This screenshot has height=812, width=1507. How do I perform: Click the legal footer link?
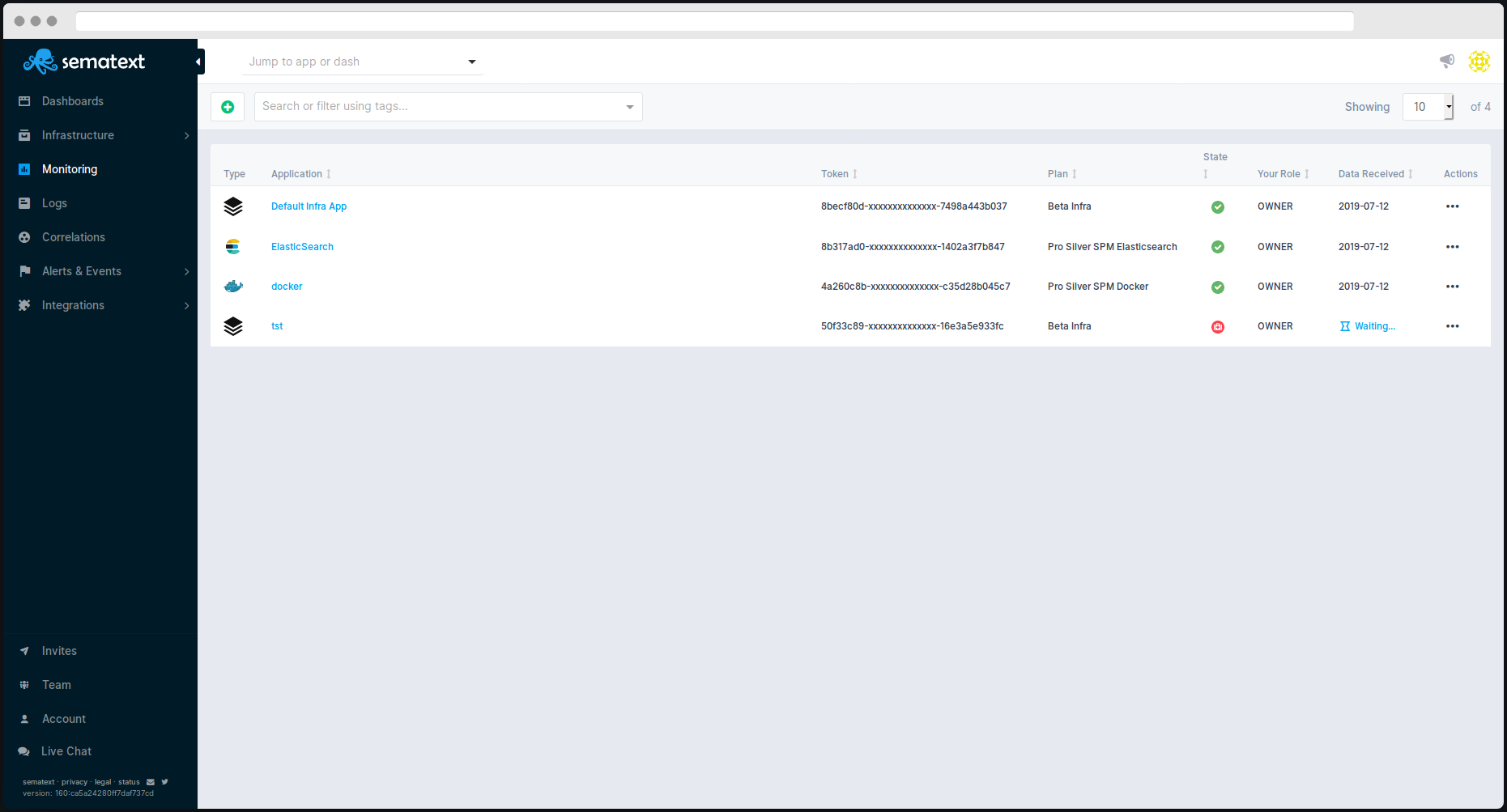[x=103, y=782]
